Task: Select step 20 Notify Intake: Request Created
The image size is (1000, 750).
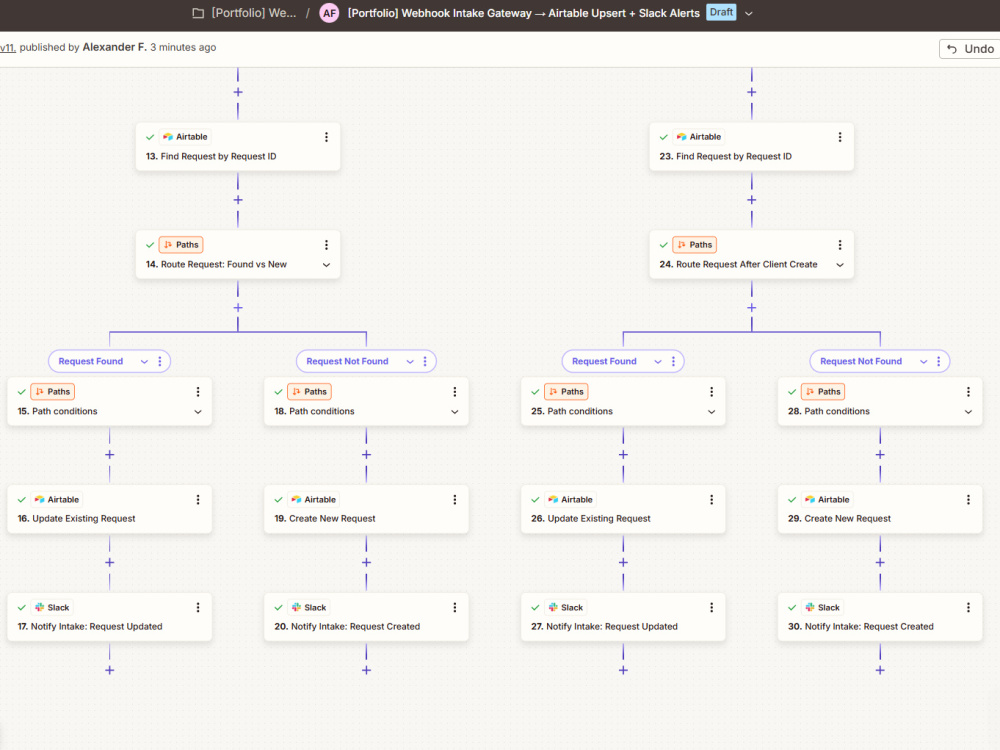Action: coord(366,617)
